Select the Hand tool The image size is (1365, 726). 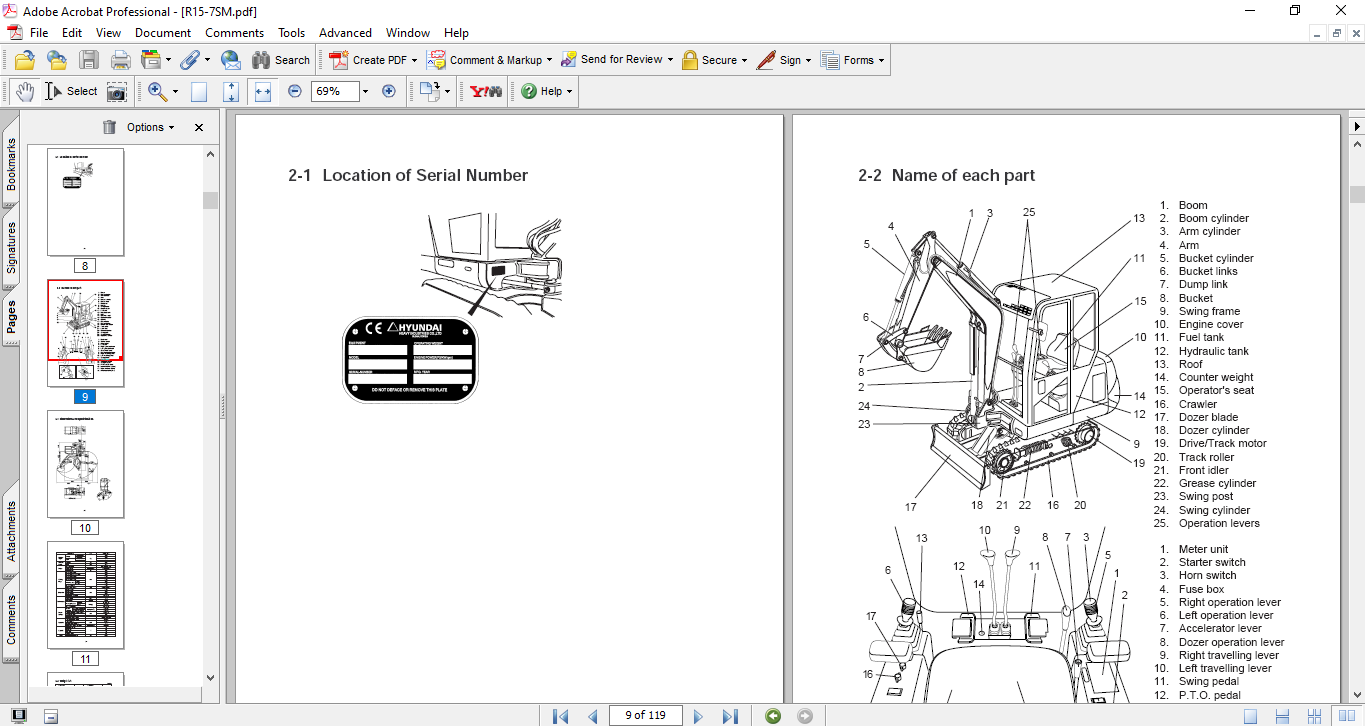tap(25, 91)
